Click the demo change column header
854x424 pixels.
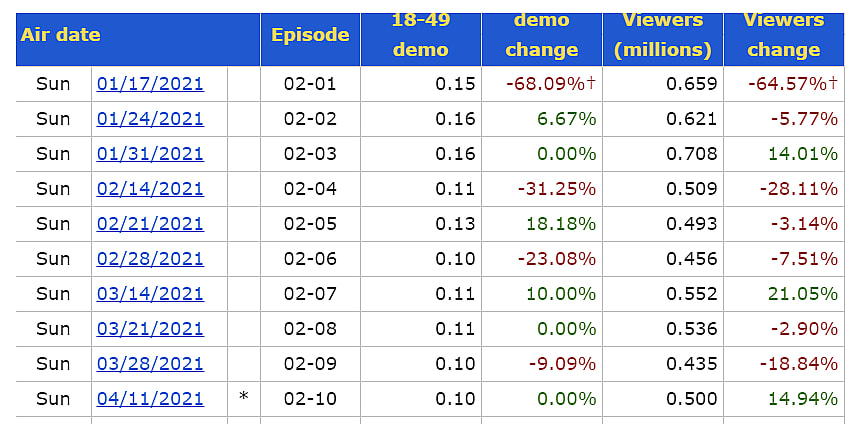tap(541, 34)
